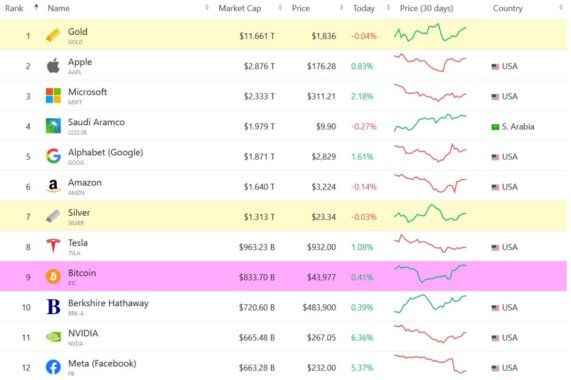This screenshot has width=571, height=380.
Task: Click the Market Cap column header
Action: (240, 8)
